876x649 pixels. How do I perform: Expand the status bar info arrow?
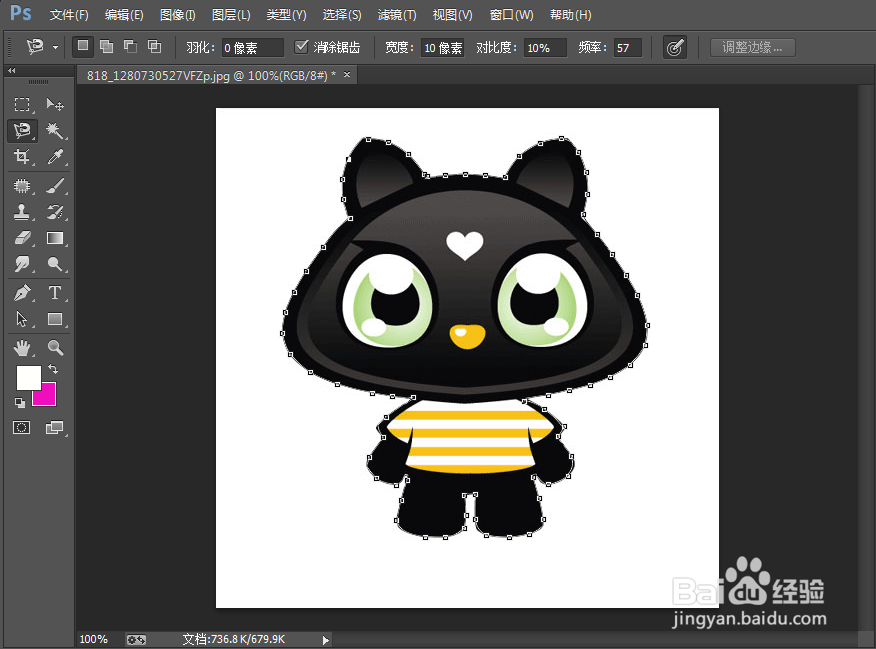click(326, 640)
